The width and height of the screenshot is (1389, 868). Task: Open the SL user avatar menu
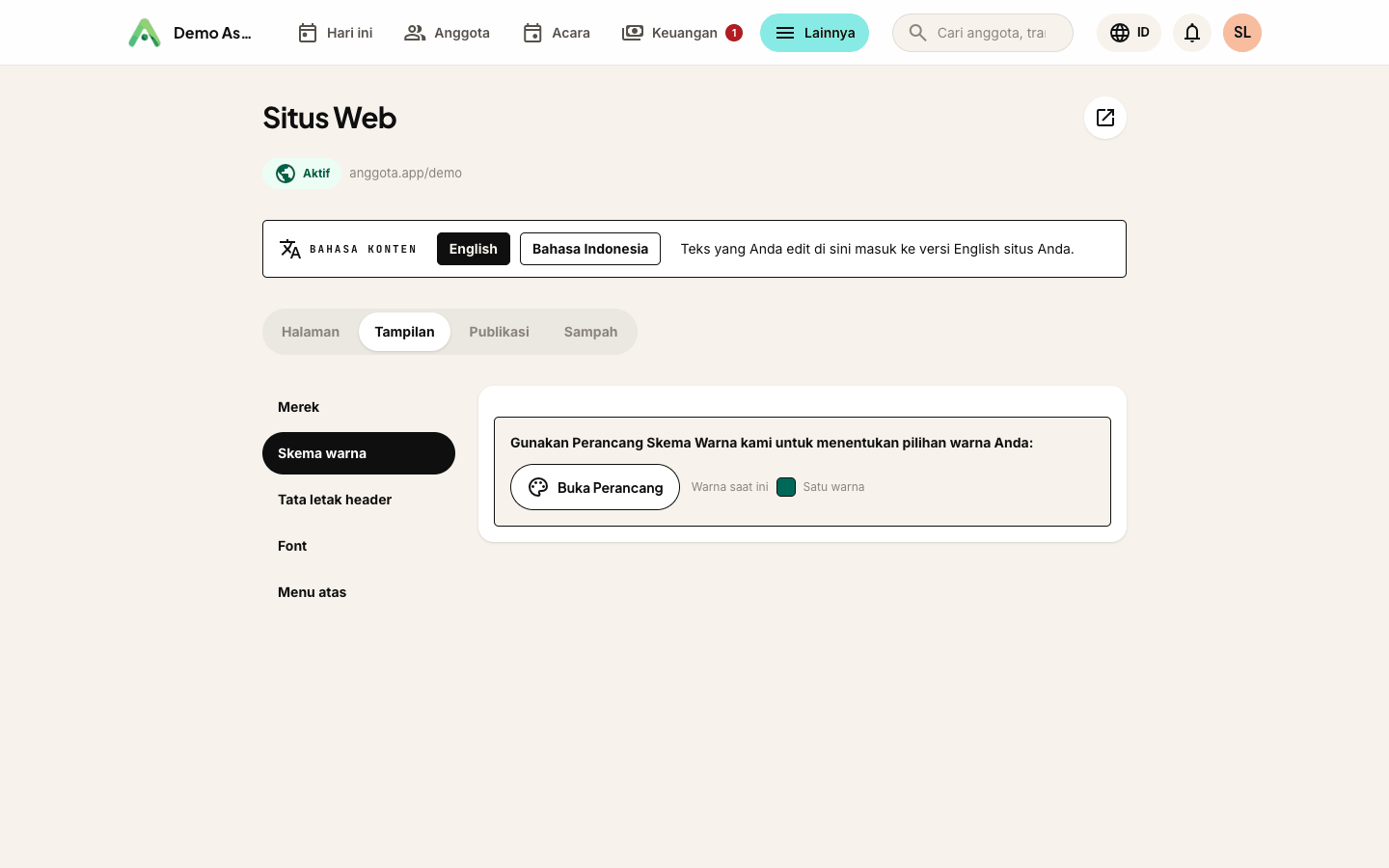coord(1242,33)
